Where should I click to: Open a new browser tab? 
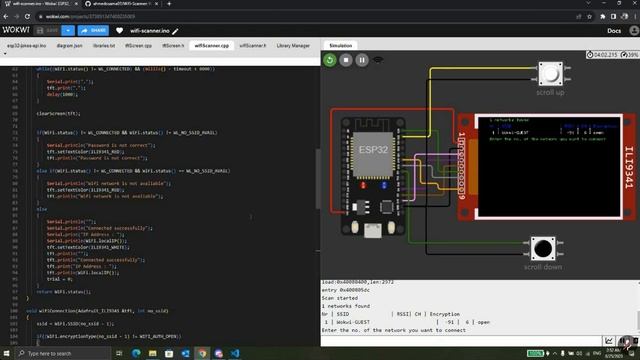click(x=169, y=4)
